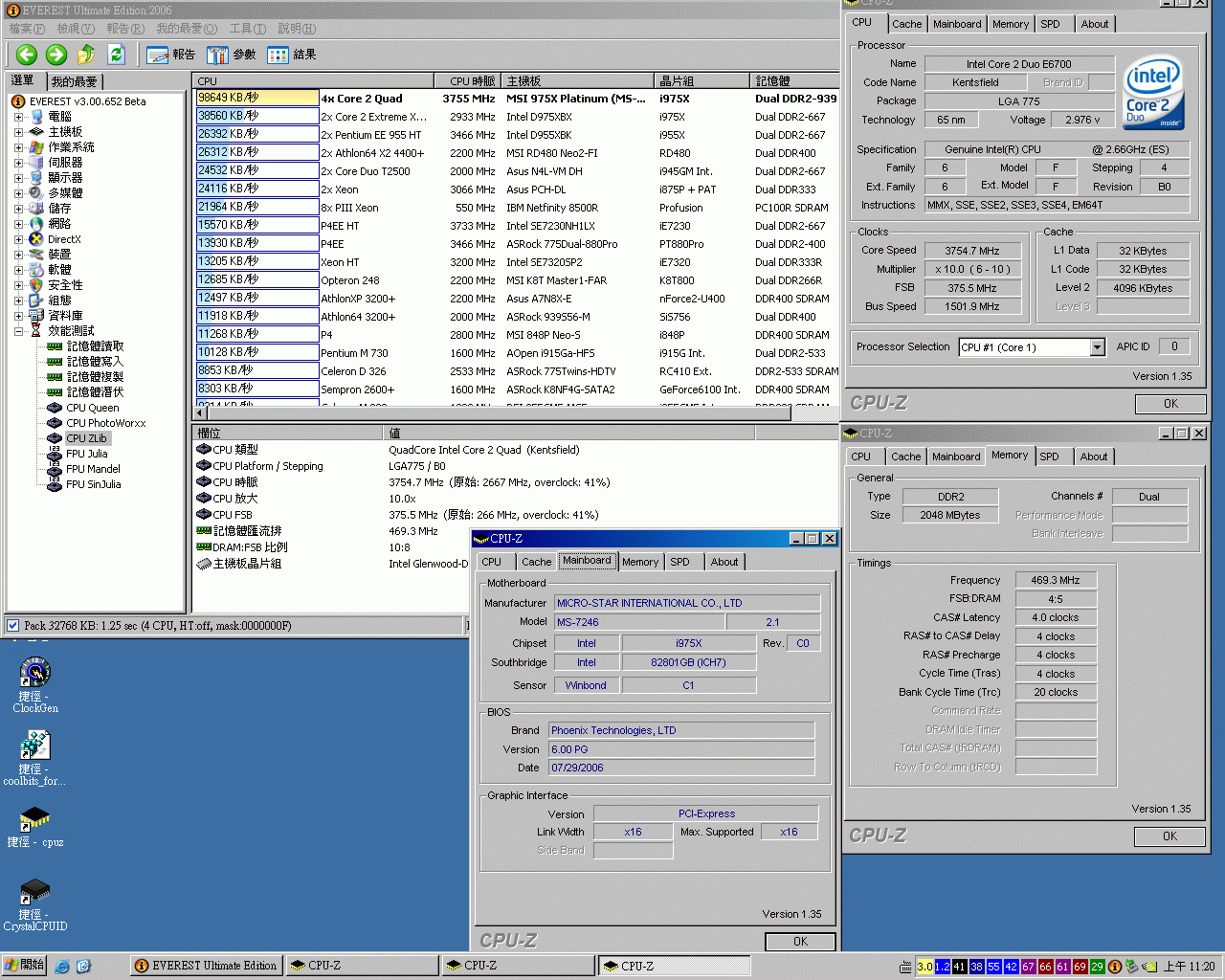This screenshot has height=980, width=1225.
Task: Select the CPU PhotoWorxx benchmark
Action: click(105, 423)
